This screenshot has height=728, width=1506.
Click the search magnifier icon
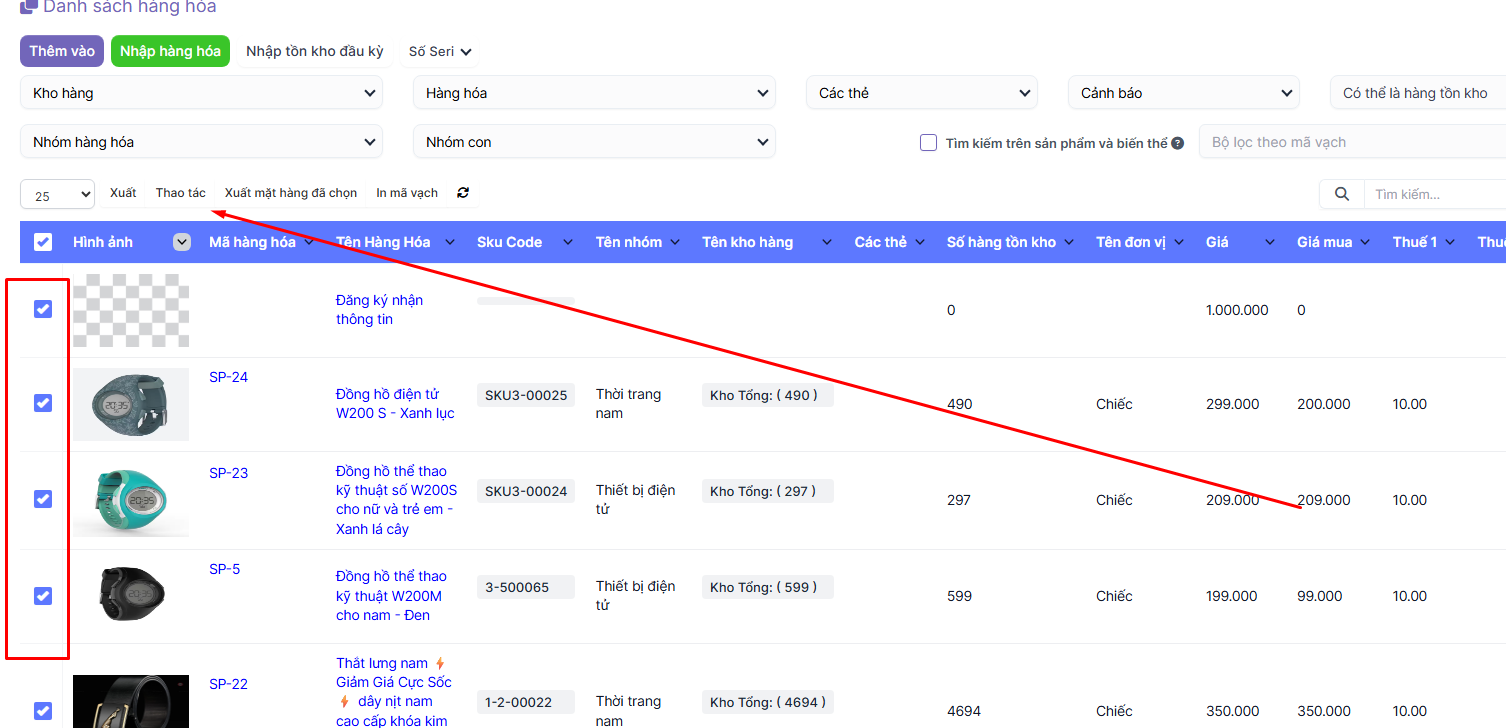point(1342,194)
